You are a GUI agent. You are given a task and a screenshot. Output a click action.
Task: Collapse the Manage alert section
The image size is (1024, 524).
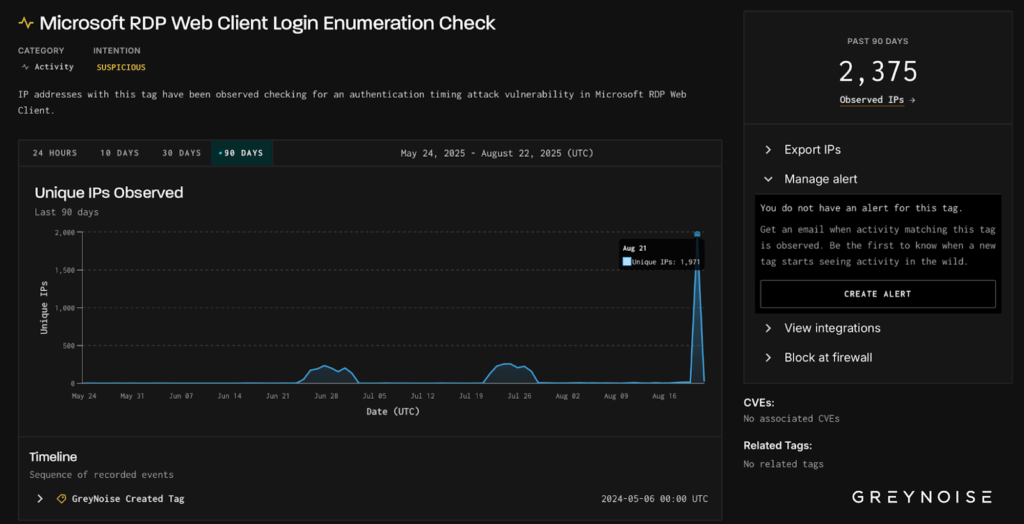click(x=819, y=179)
